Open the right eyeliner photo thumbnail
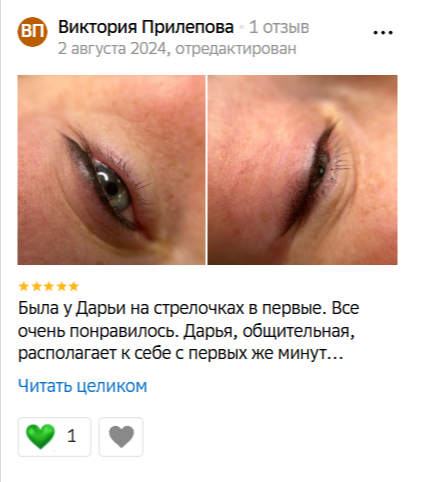The width and height of the screenshot is (422, 482). (x=303, y=170)
